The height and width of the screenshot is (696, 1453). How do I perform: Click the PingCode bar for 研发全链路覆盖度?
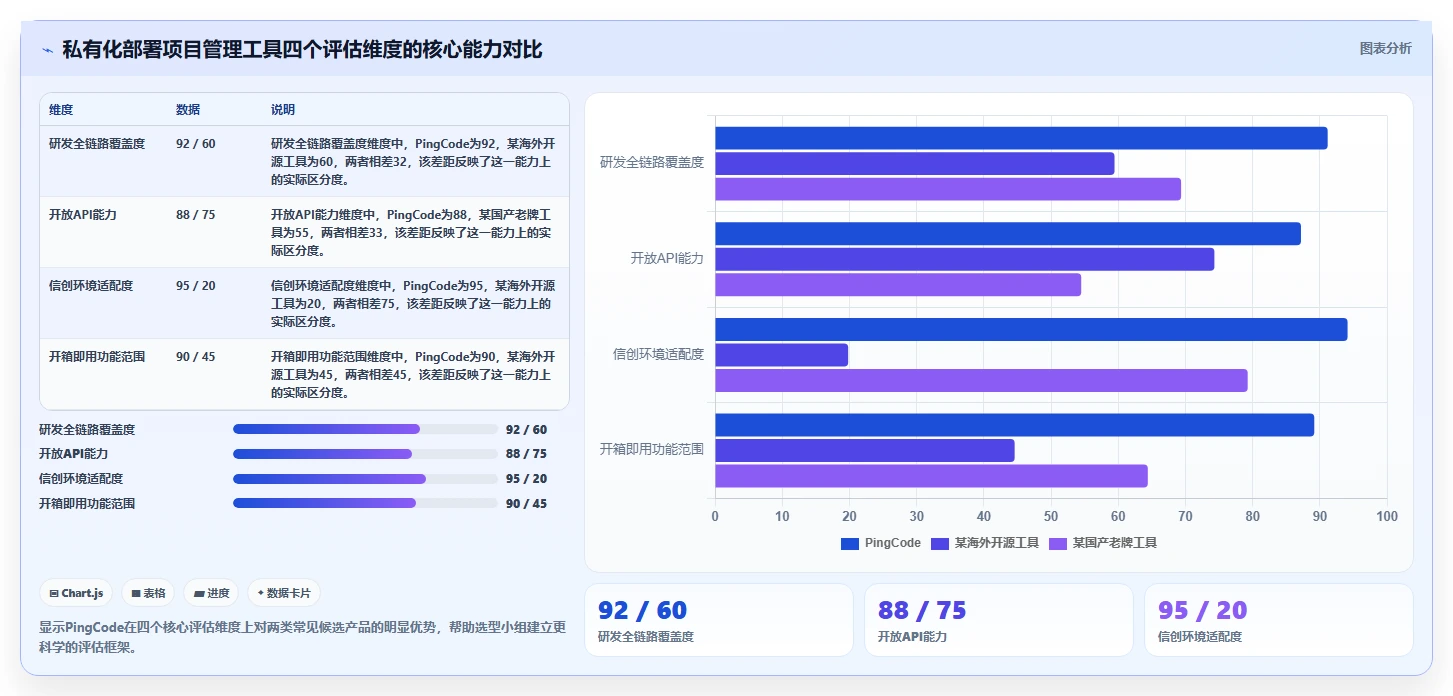(1021, 138)
